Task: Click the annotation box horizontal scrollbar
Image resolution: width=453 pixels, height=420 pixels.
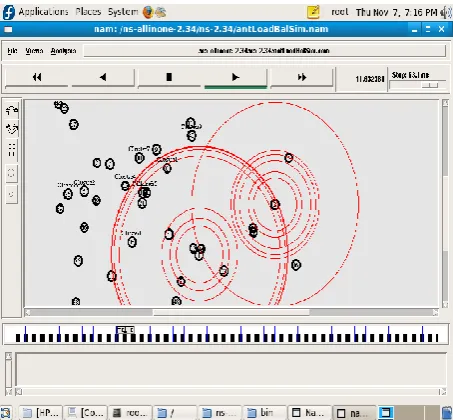Action: [231, 392]
